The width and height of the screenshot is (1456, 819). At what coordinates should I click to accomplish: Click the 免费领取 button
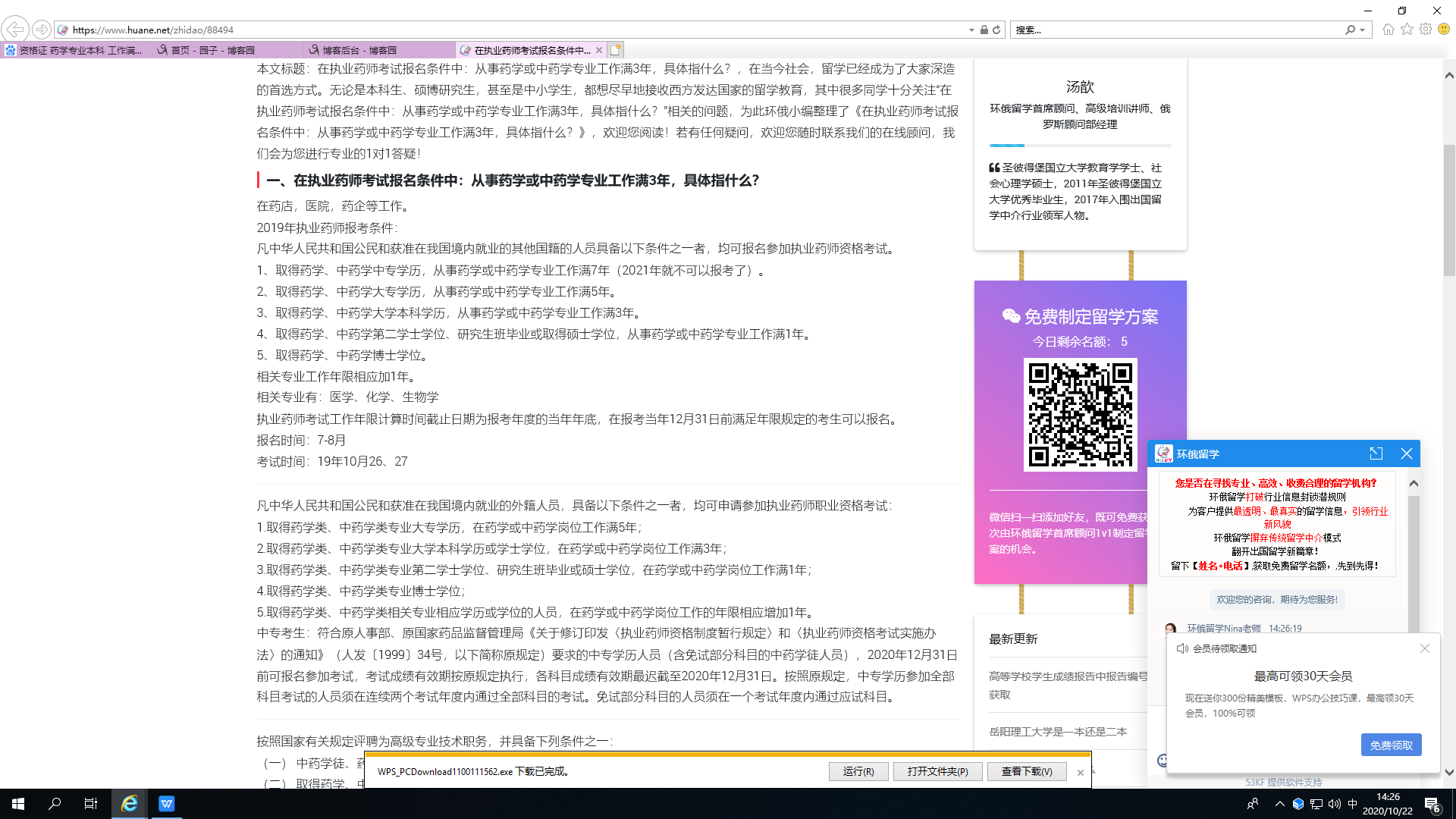point(1391,745)
